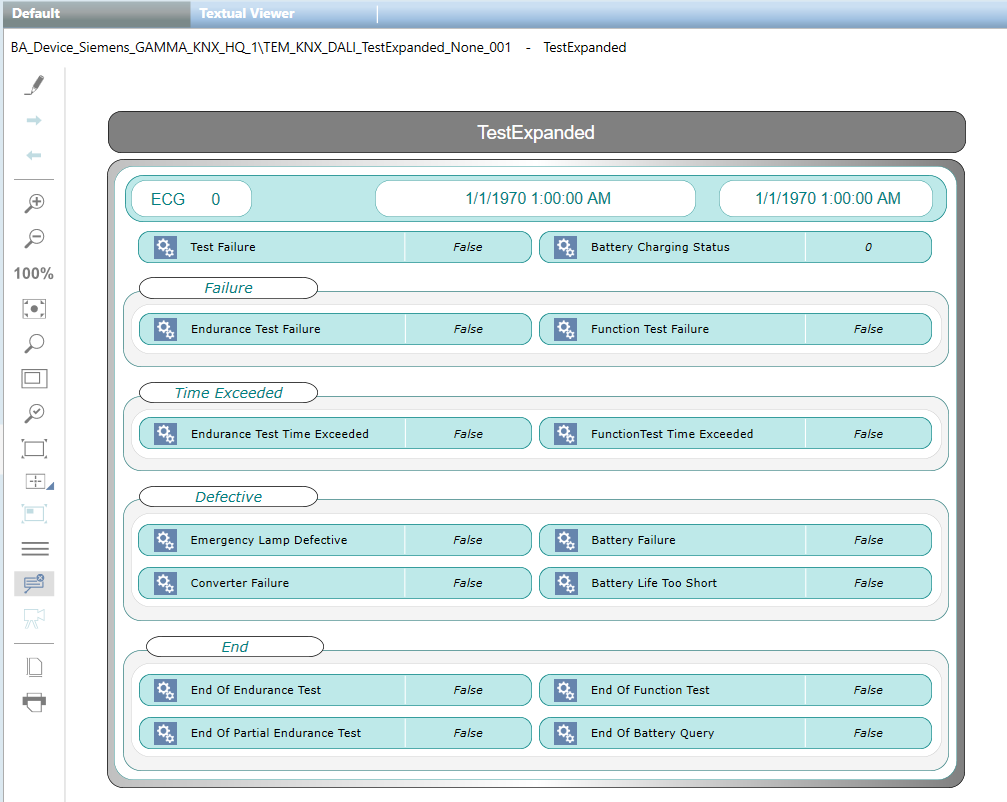Click the blank page icon above printer

35,667
